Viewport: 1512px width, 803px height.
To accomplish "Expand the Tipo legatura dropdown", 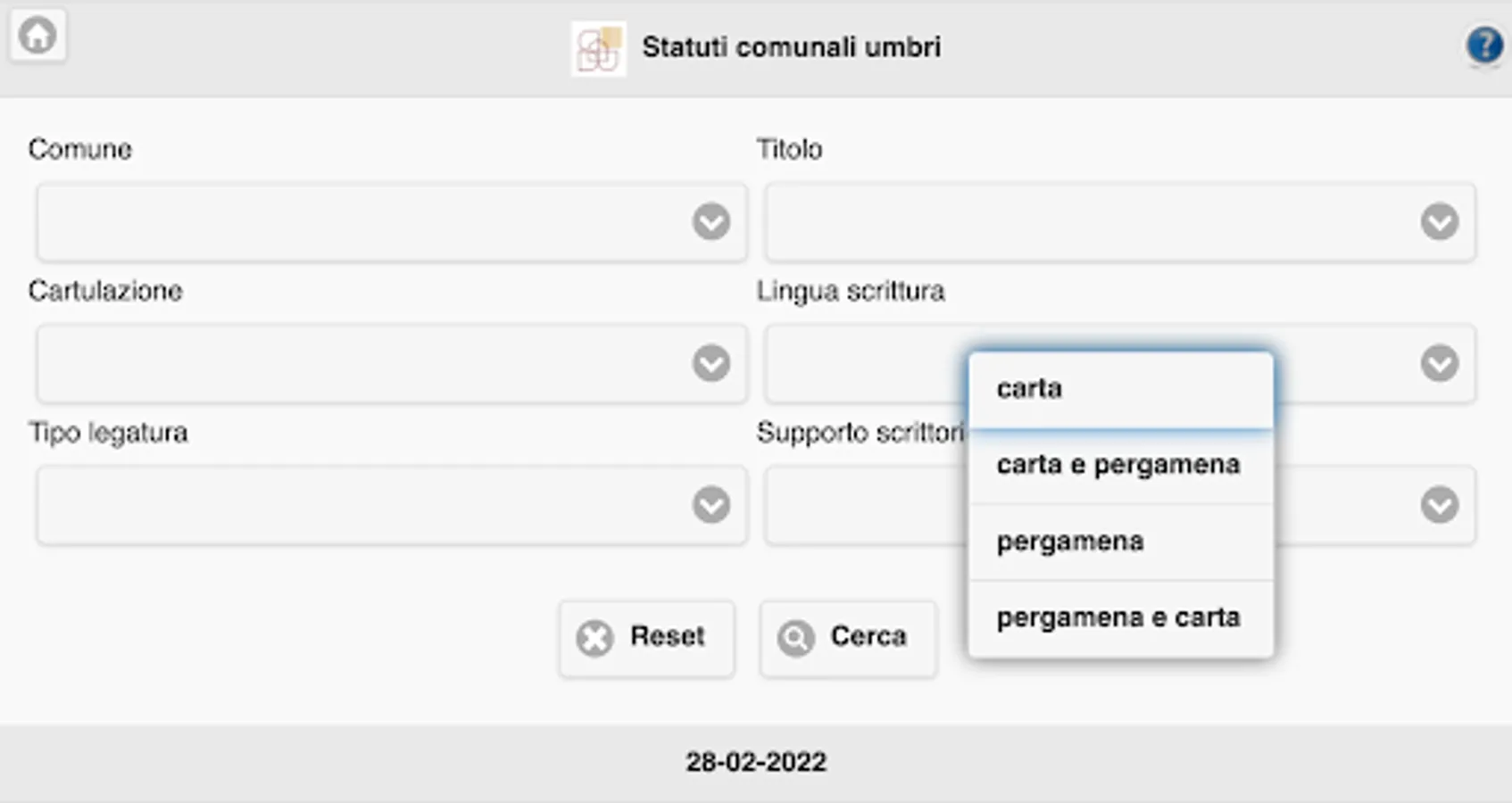I will (x=391, y=505).
